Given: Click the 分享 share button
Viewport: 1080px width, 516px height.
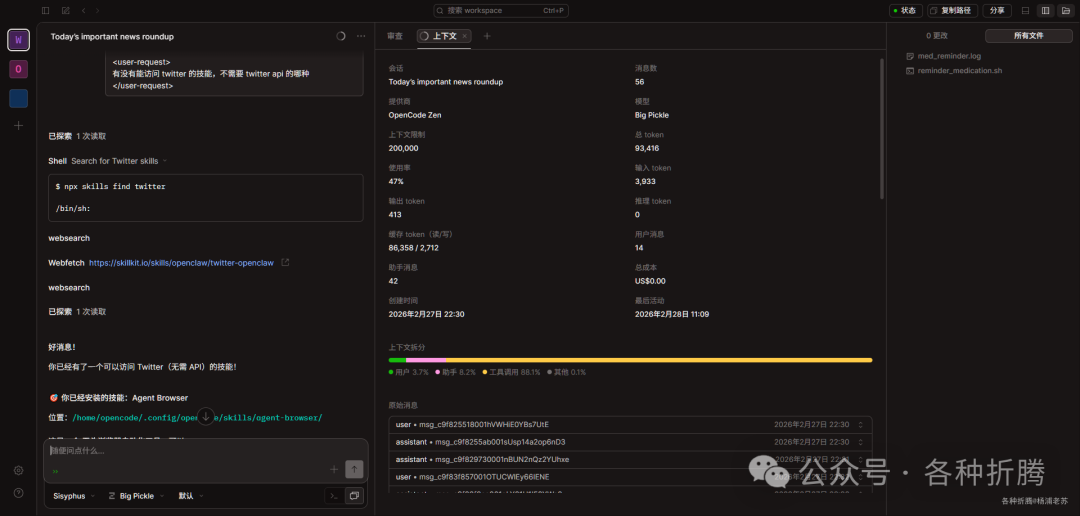Looking at the screenshot, I should (997, 10).
